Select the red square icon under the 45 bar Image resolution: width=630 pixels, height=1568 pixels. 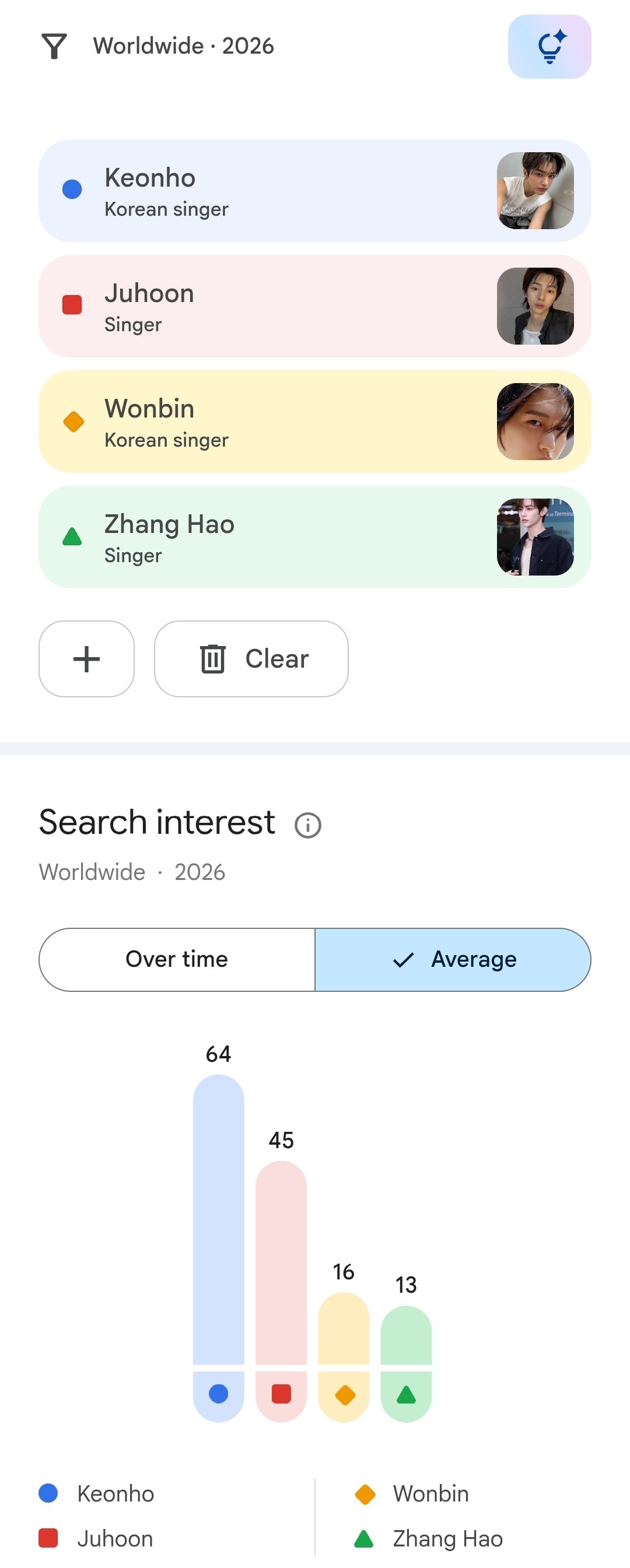(x=281, y=1393)
